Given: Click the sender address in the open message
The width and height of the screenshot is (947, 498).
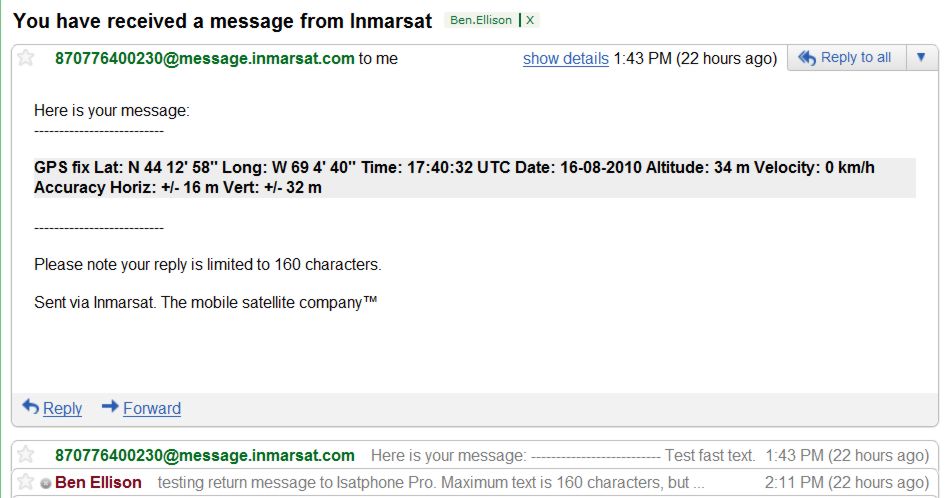Looking at the screenshot, I should pos(205,59).
